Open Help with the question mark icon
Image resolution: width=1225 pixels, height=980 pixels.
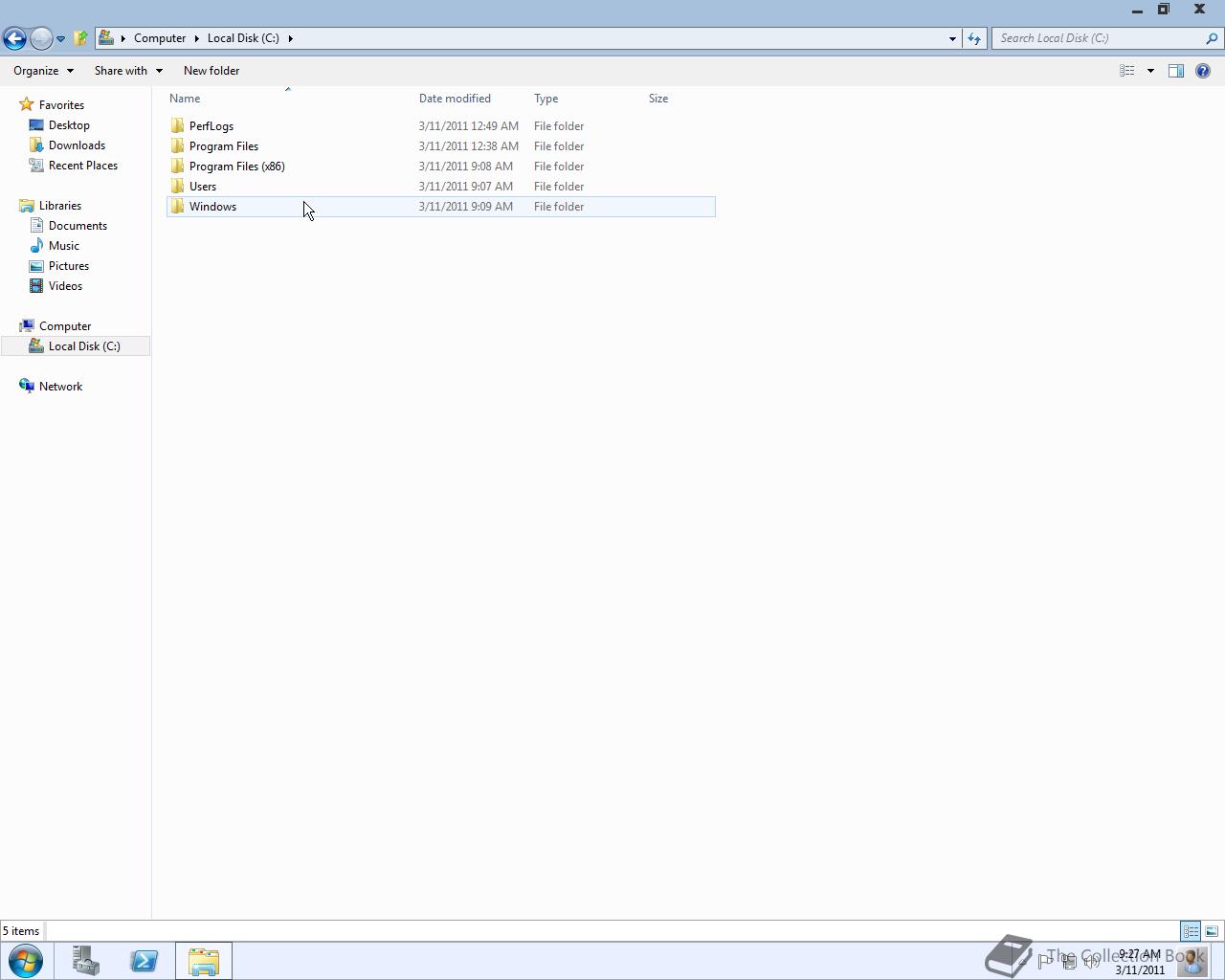pyautogui.click(x=1203, y=71)
